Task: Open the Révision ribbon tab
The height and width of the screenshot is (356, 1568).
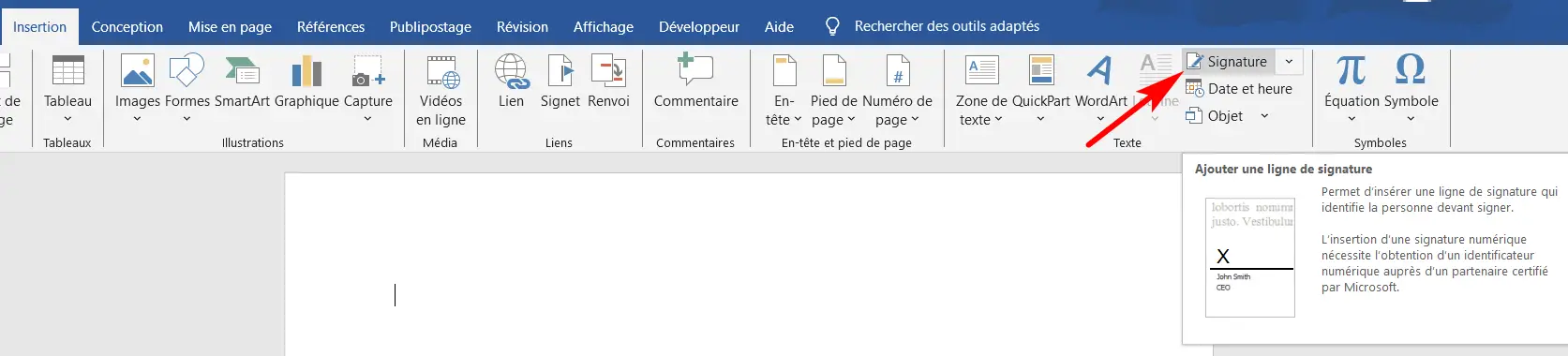Action: (x=522, y=27)
